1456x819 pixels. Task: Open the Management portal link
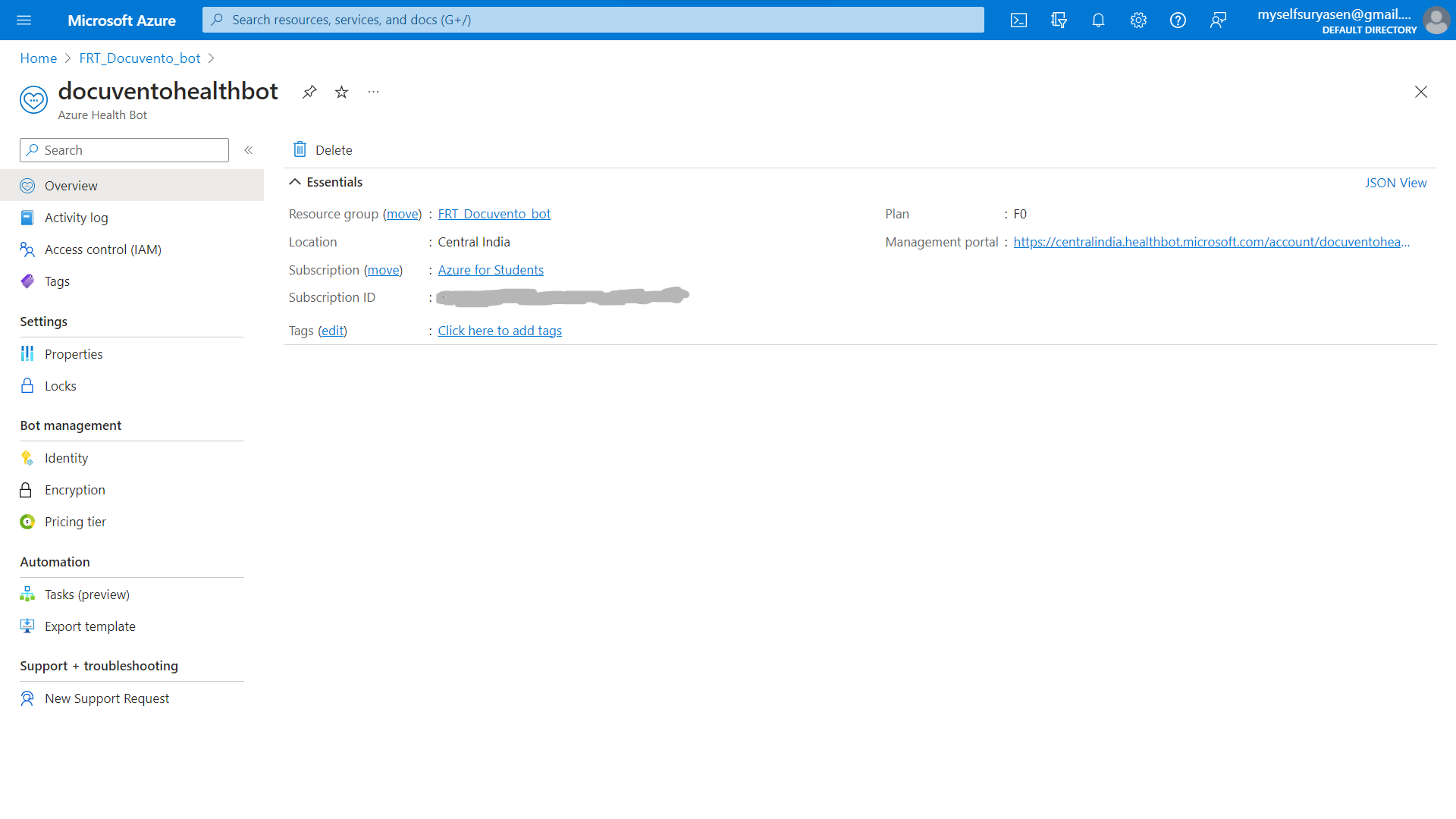click(1211, 242)
